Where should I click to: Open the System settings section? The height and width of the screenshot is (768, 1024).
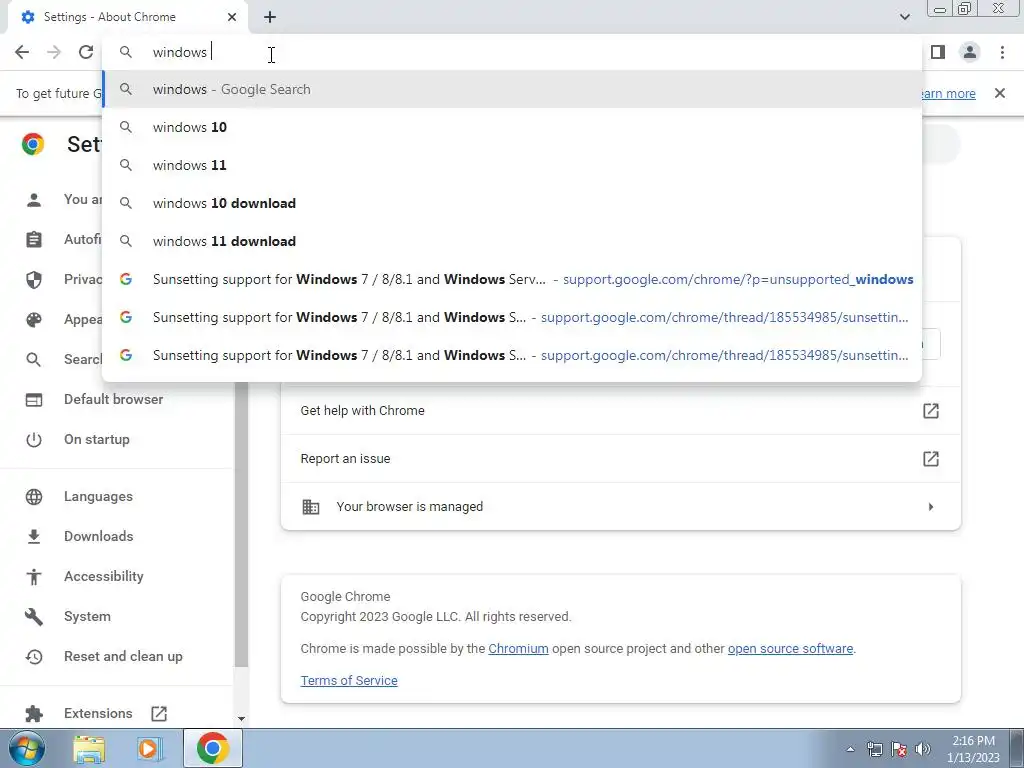(87, 616)
